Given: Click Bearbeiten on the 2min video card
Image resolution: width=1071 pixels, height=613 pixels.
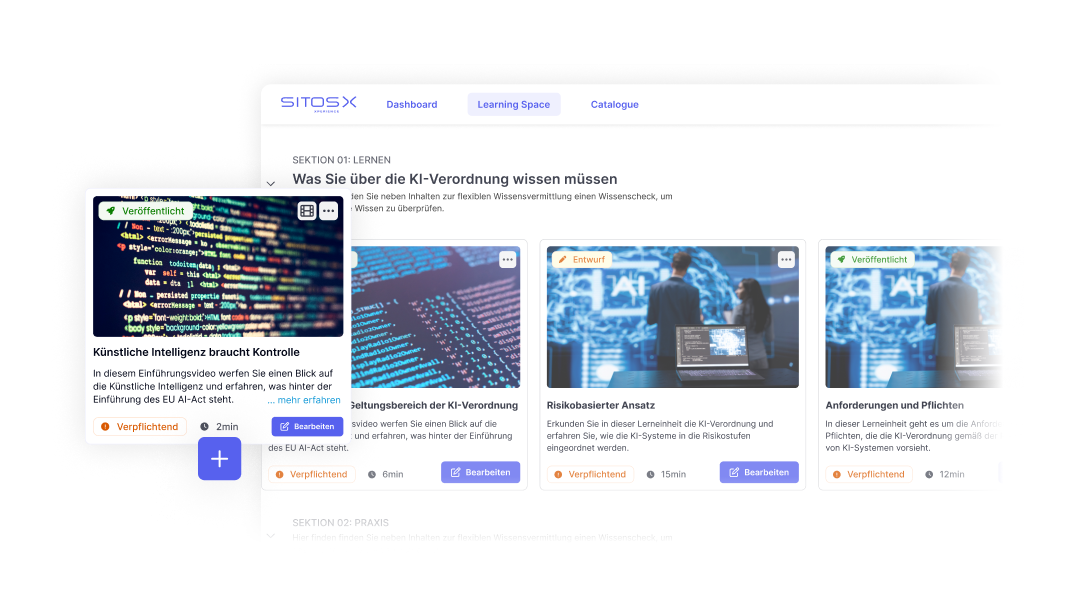Looking at the screenshot, I should pyautogui.click(x=307, y=427).
